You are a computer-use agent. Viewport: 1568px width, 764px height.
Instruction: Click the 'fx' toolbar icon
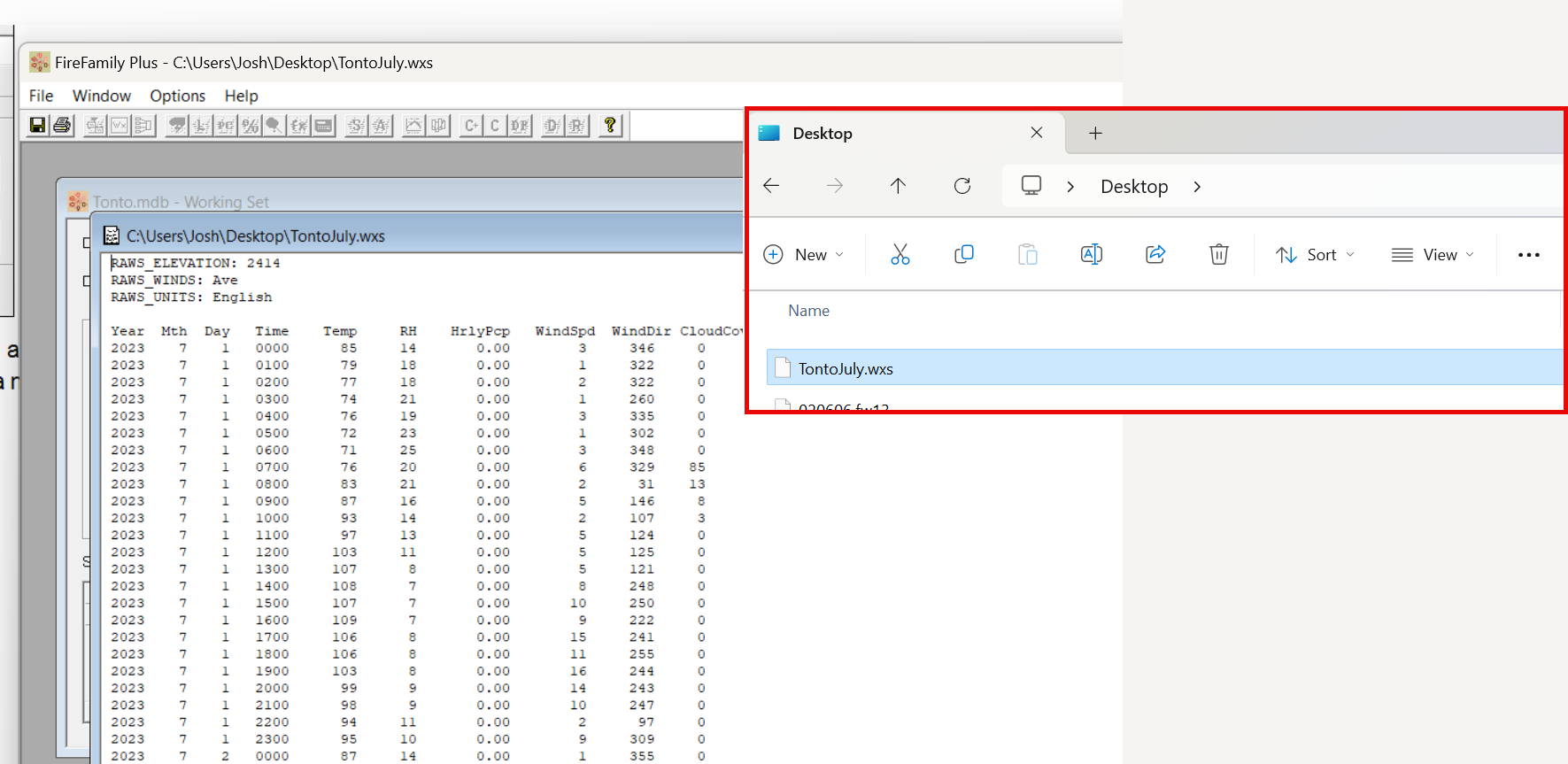pos(299,125)
